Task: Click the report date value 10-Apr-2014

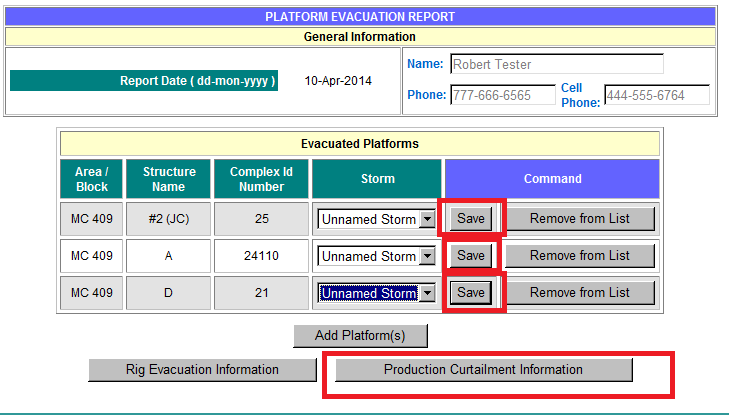Action: [x=338, y=80]
